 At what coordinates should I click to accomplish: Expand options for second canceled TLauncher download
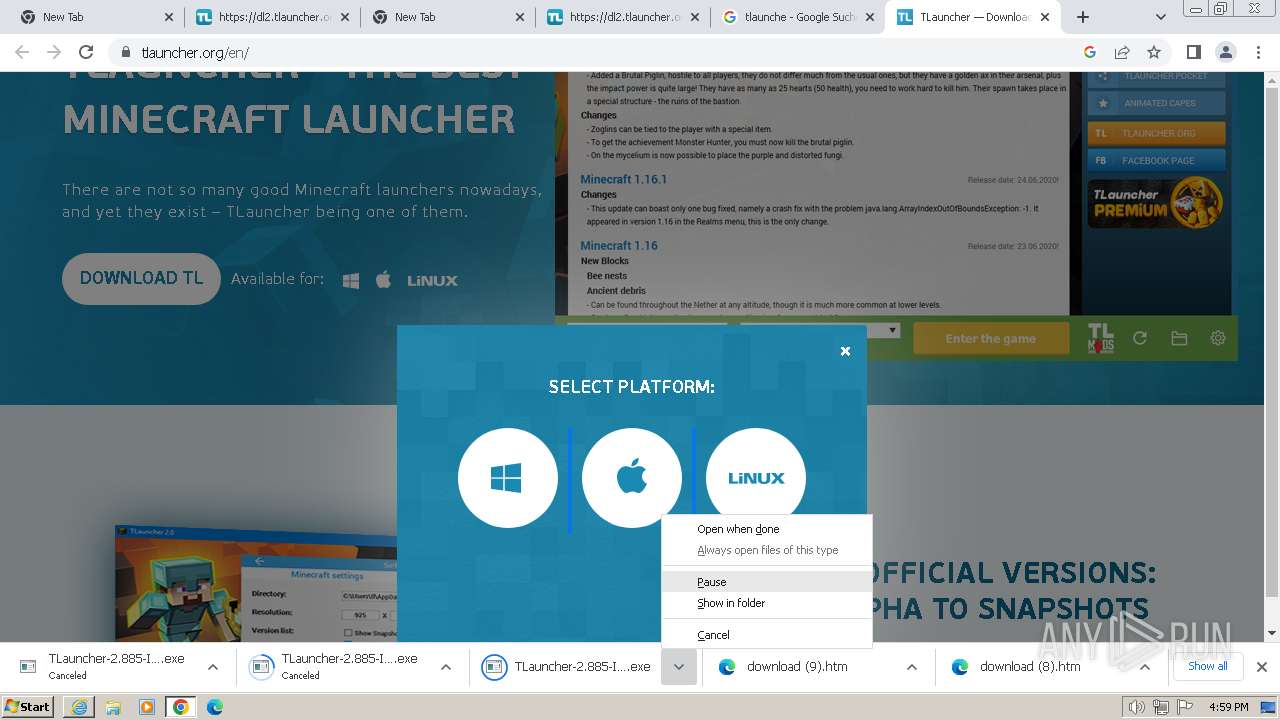446,667
